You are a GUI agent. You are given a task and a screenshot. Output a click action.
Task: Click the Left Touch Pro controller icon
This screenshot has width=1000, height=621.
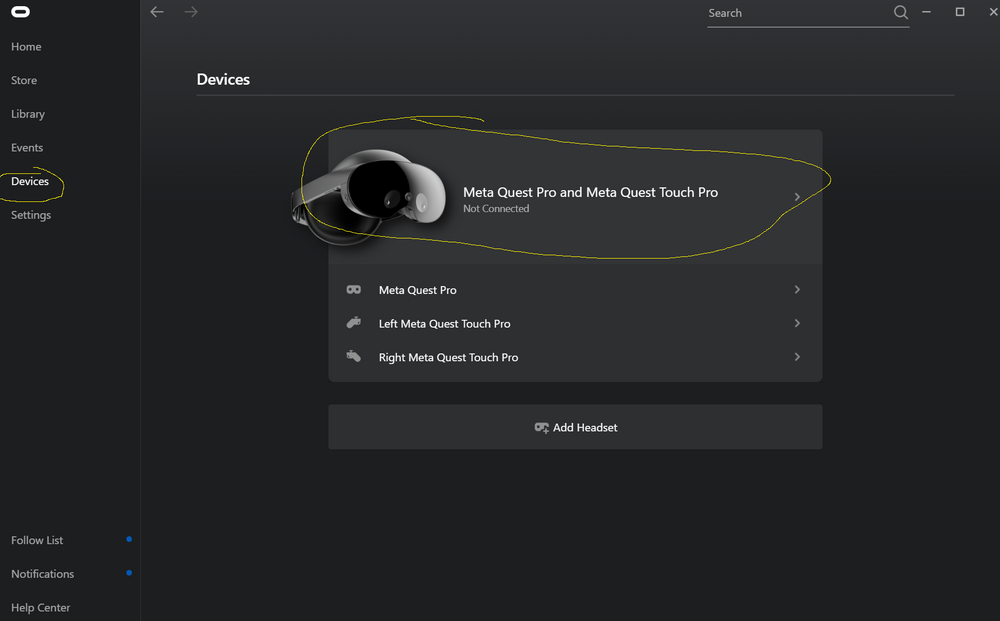[x=353, y=323]
